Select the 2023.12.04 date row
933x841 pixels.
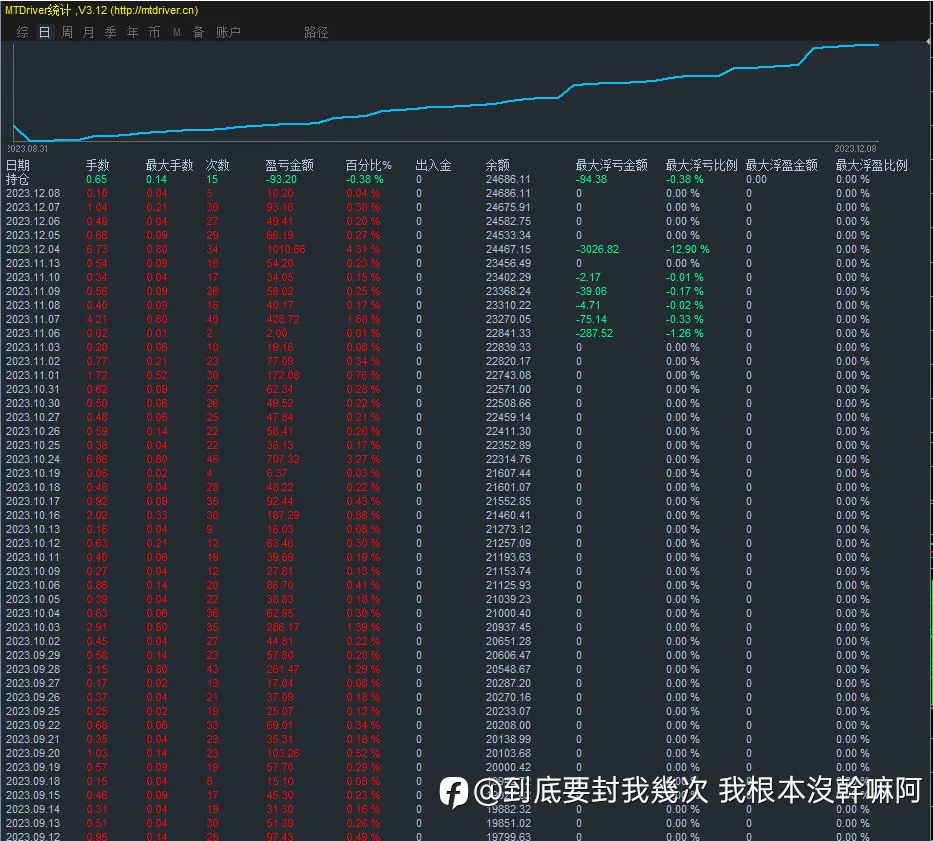coord(33,249)
